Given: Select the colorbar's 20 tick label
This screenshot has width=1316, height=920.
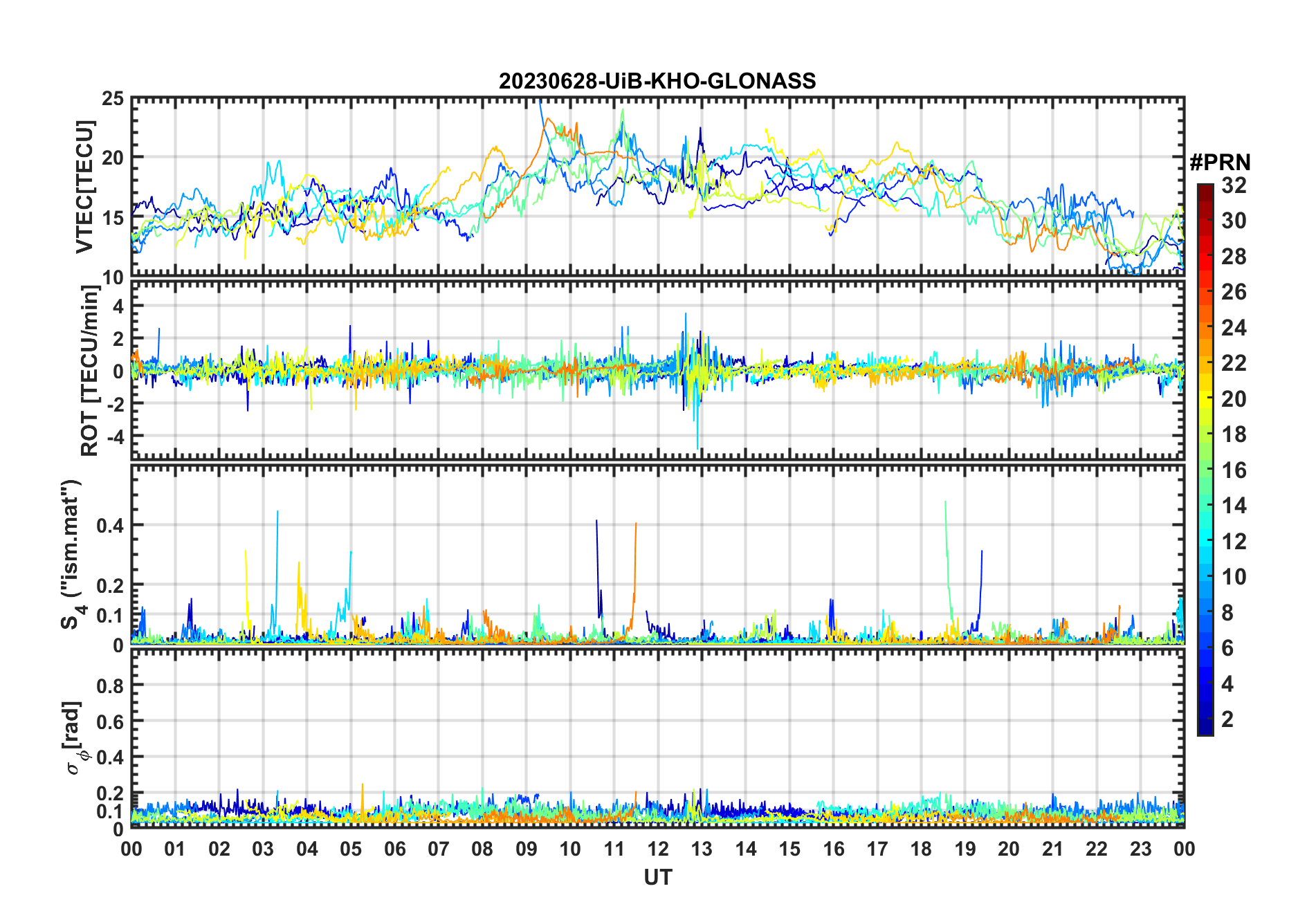Looking at the screenshot, I should click(1234, 399).
